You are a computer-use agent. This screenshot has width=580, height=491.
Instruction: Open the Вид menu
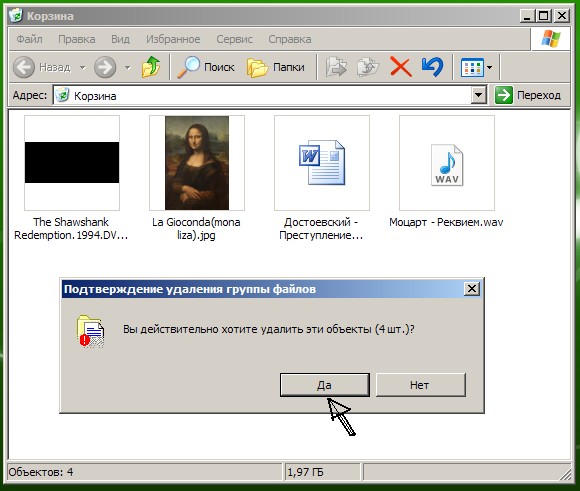click(120, 39)
